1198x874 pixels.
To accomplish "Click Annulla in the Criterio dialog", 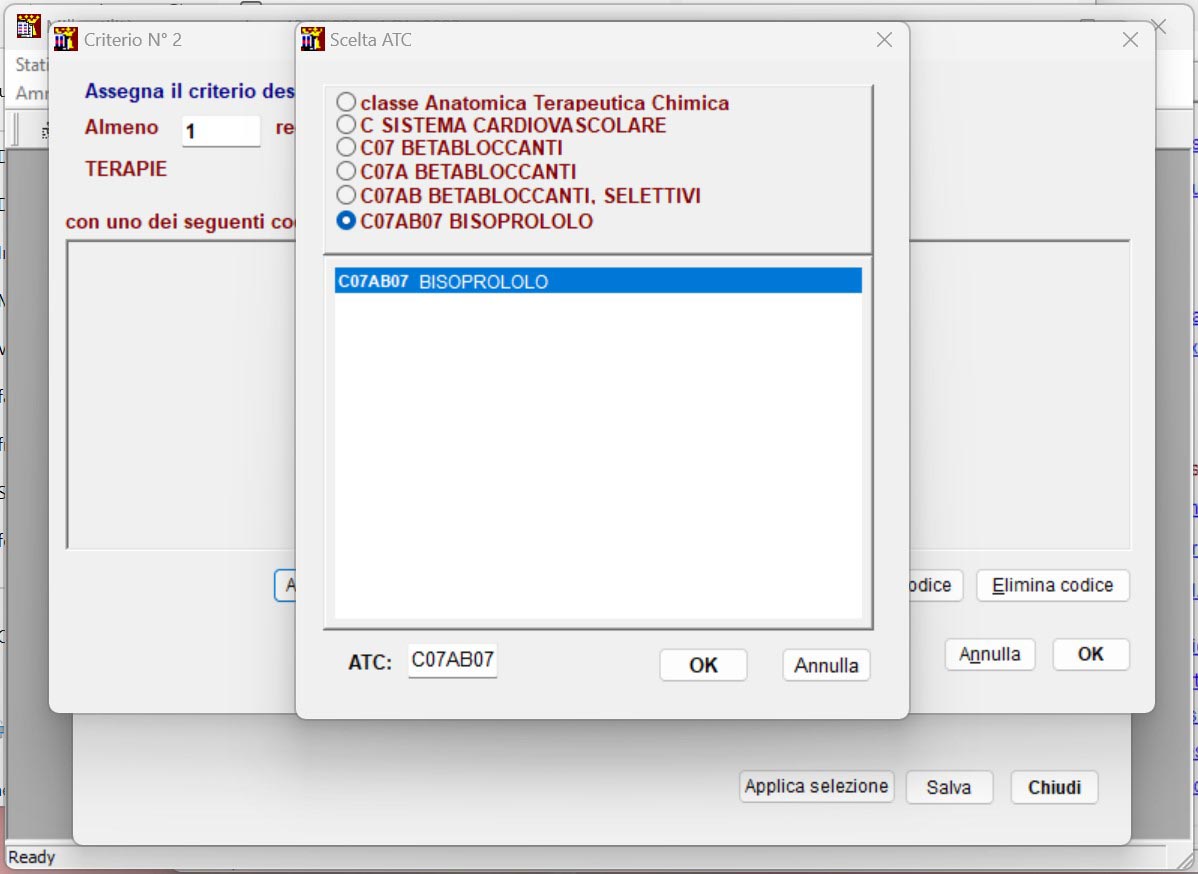I will 989,655.
